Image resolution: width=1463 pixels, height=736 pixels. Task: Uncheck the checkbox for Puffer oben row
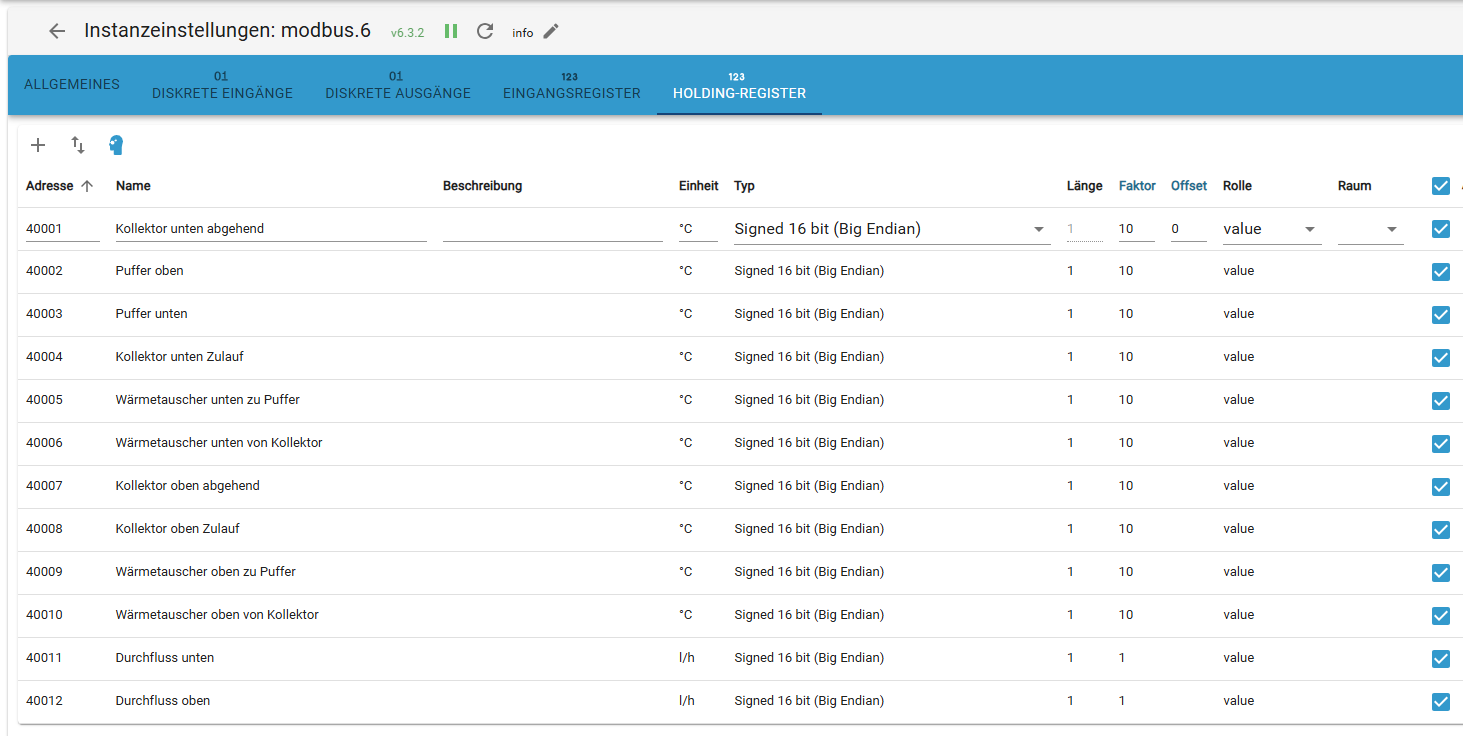tap(1440, 271)
